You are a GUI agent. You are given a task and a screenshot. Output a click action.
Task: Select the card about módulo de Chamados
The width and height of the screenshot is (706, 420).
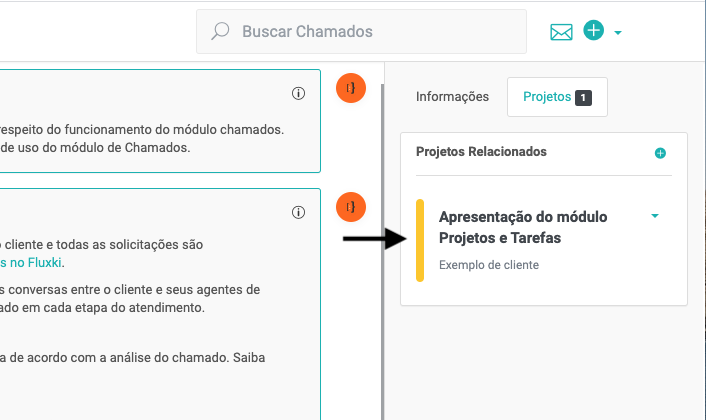click(150, 138)
